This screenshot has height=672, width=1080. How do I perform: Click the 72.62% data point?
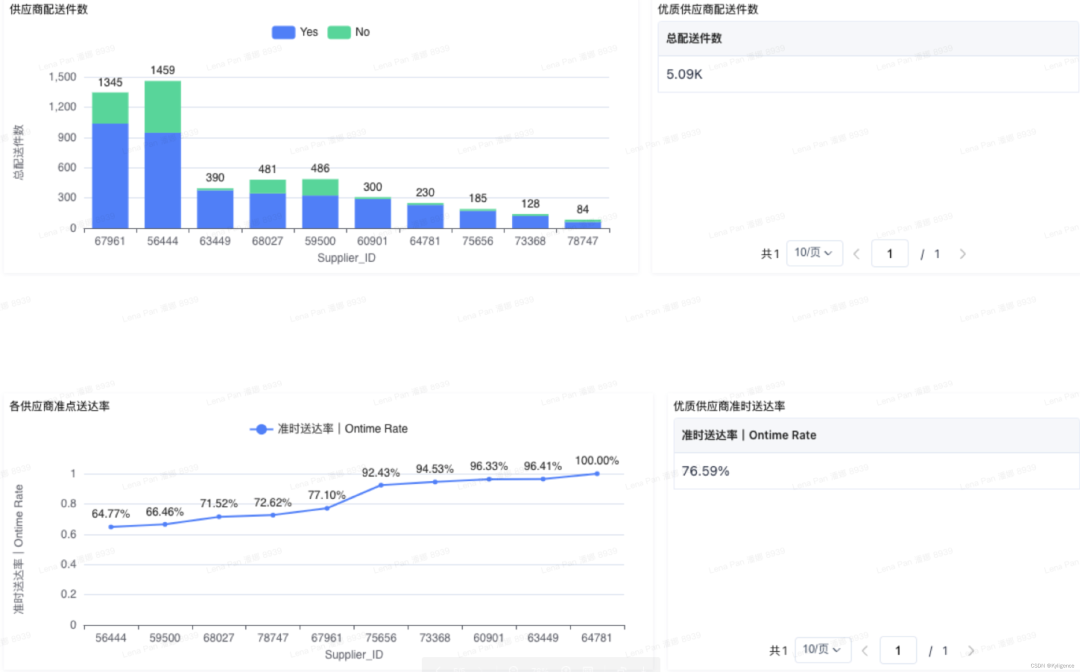click(x=273, y=515)
